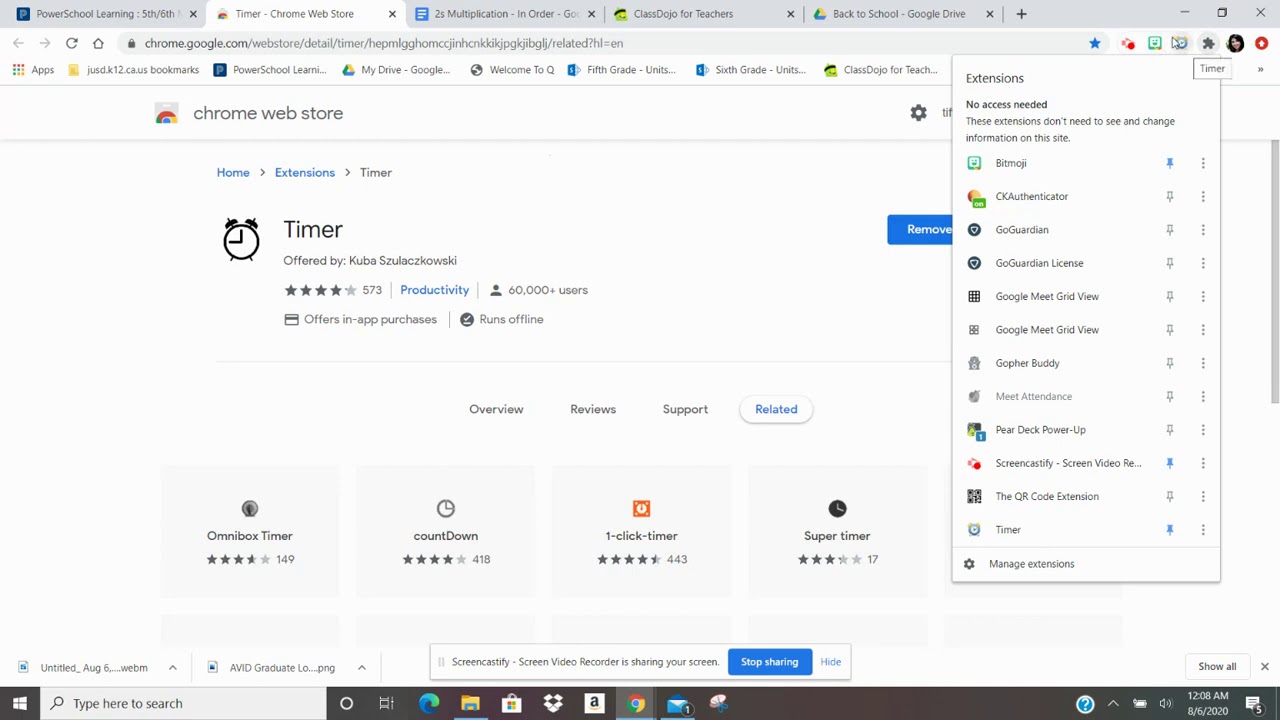Open the Windows notification center
The height and width of the screenshot is (720, 1280).
(1253, 704)
